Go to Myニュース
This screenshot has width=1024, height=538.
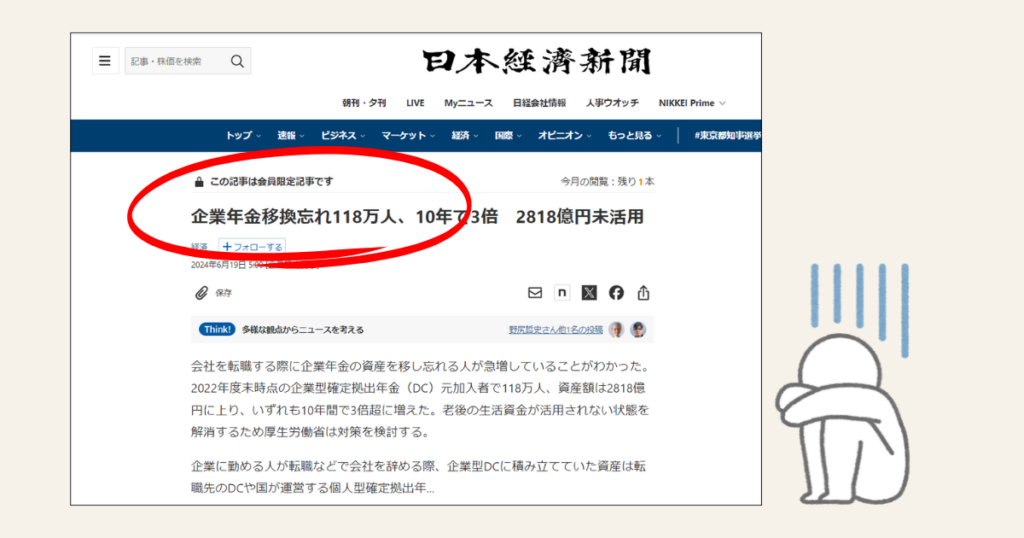click(x=468, y=103)
